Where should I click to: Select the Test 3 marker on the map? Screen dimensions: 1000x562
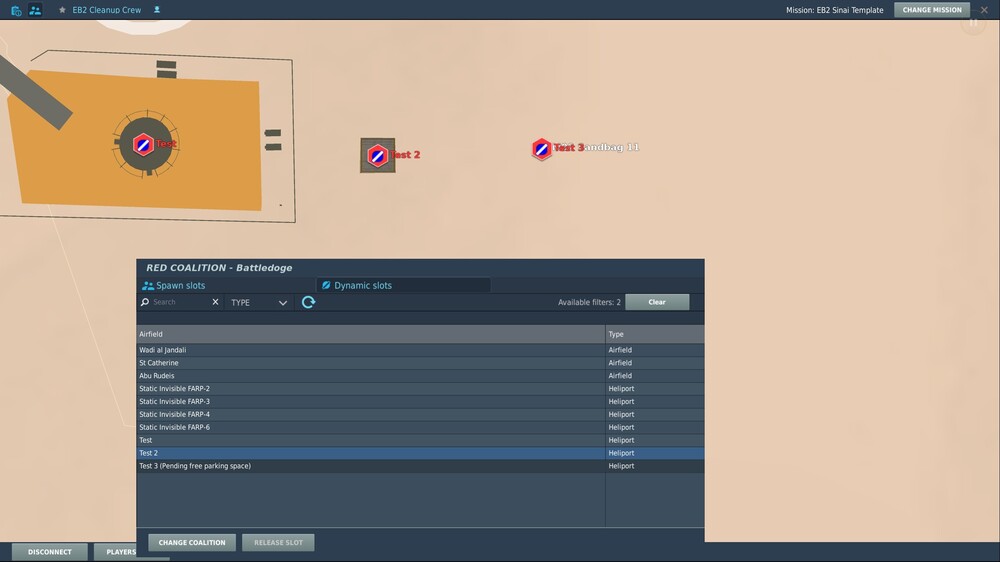(x=541, y=149)
